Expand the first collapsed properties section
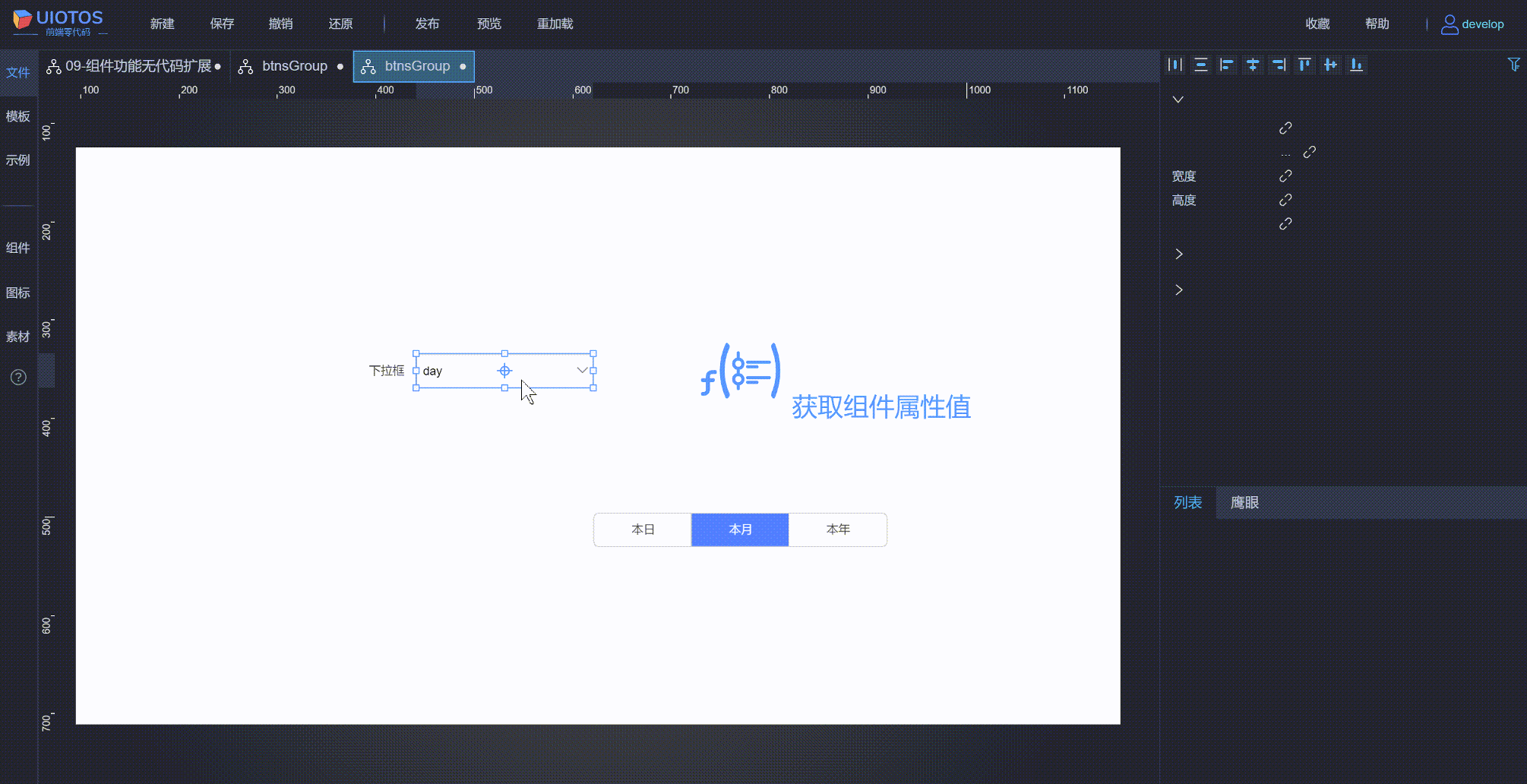Image resolution: width=1527 pixels, height=784 pixels. (x=1178, y=253)
